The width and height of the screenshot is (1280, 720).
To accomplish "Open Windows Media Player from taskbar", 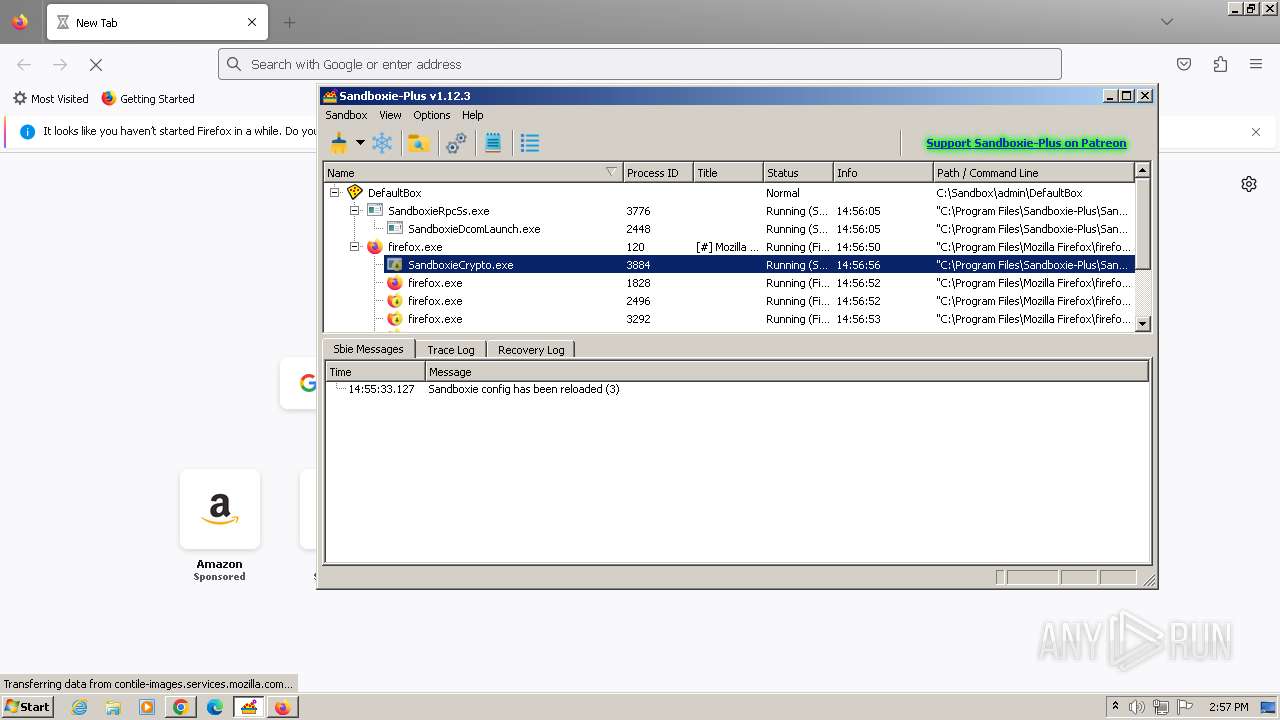I will [x=147, y=707].
